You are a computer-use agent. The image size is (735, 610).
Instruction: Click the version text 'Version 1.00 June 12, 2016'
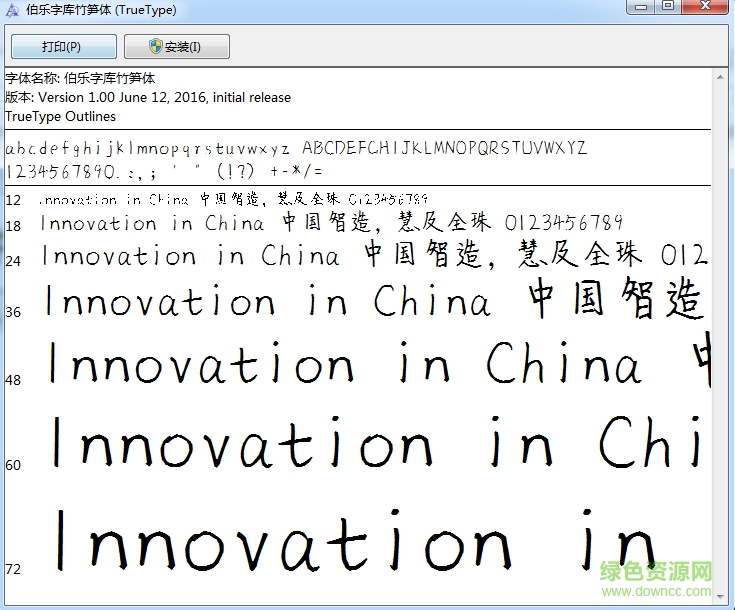click(x=123, y=98)
